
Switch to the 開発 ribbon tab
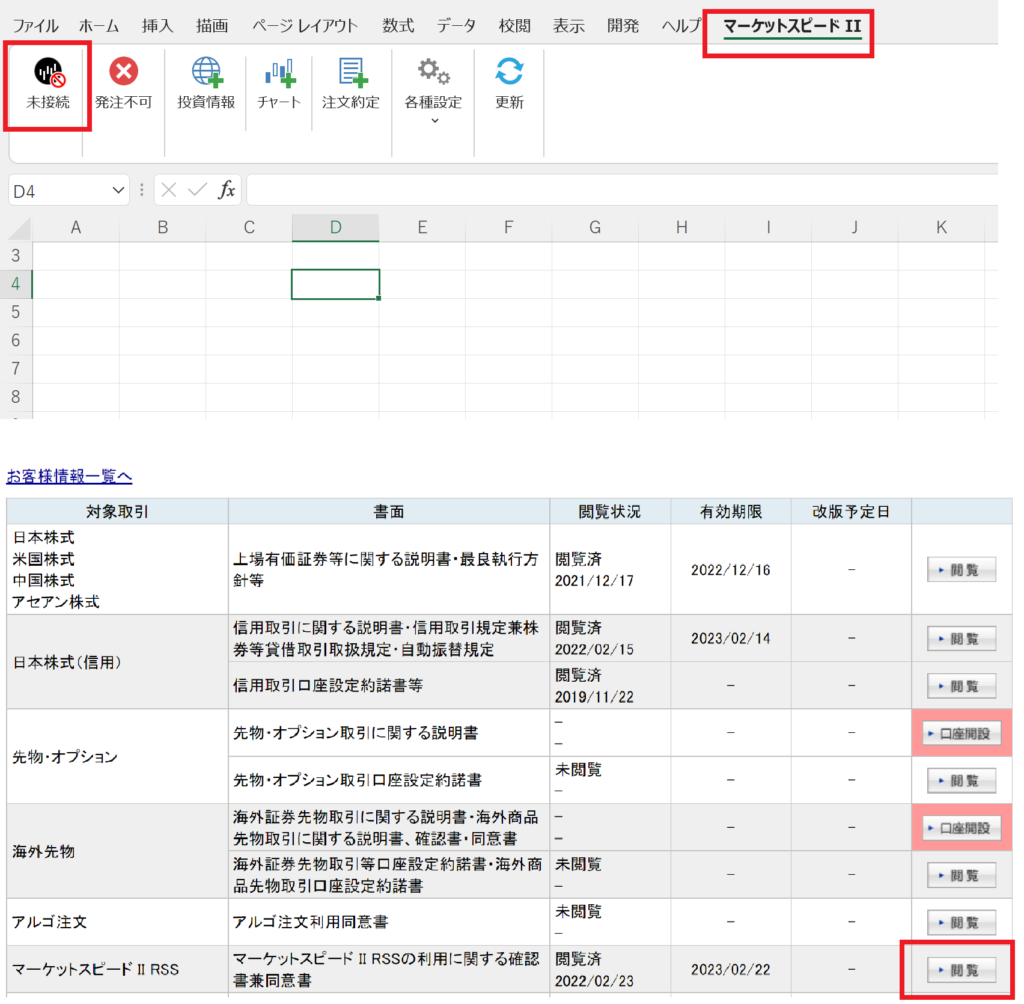[x=623, y=26]
